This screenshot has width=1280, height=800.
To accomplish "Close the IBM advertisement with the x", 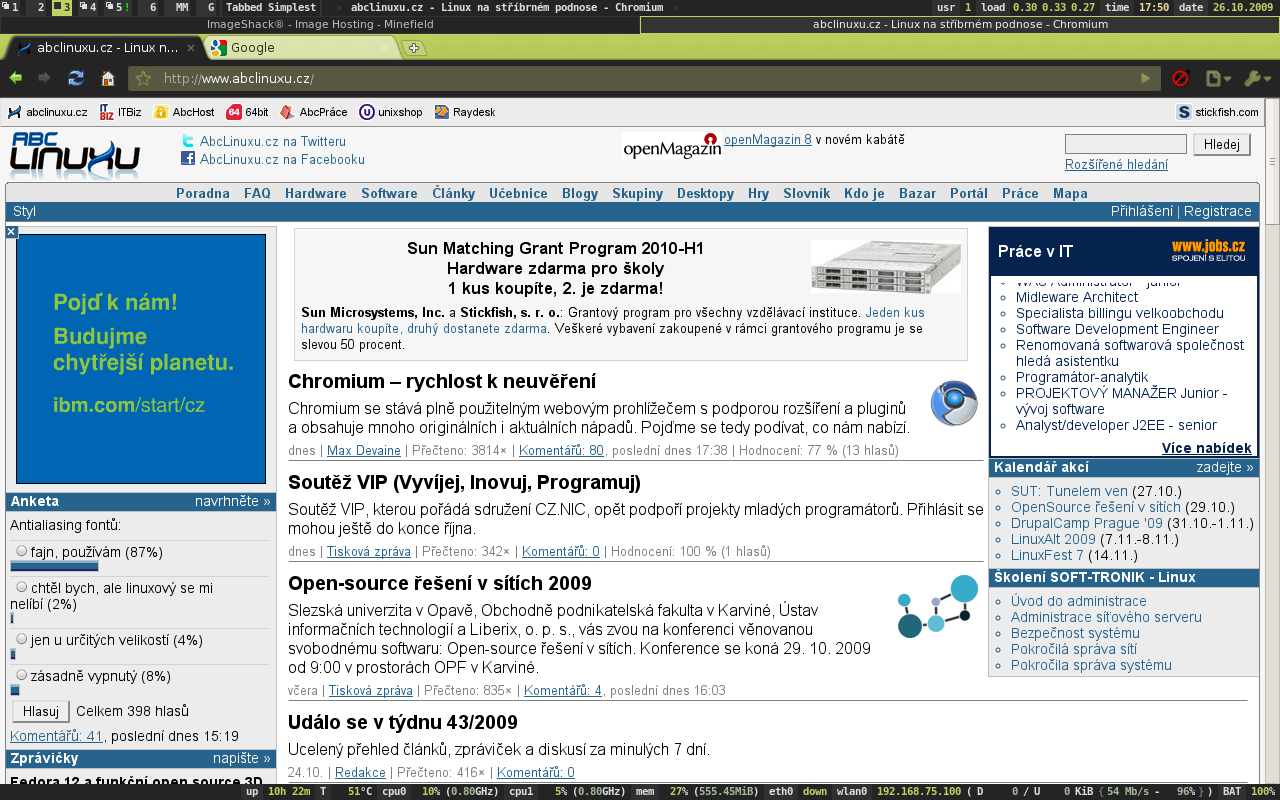I will click(11, 232).
